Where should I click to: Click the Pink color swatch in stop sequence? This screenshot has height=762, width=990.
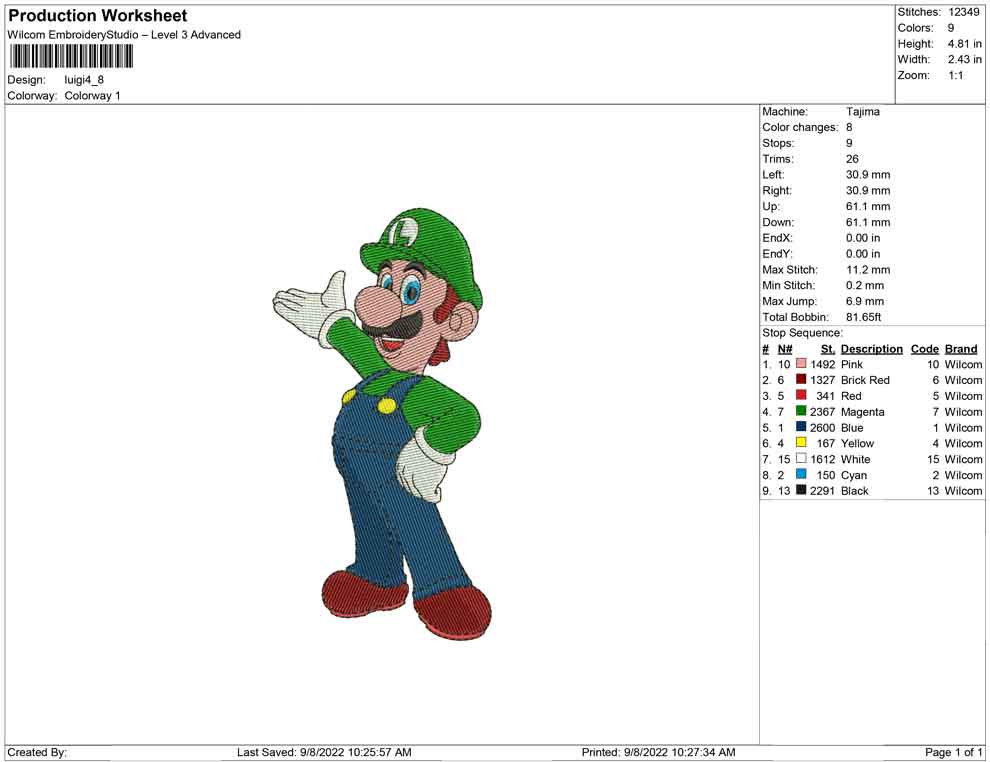click(801, 365)
